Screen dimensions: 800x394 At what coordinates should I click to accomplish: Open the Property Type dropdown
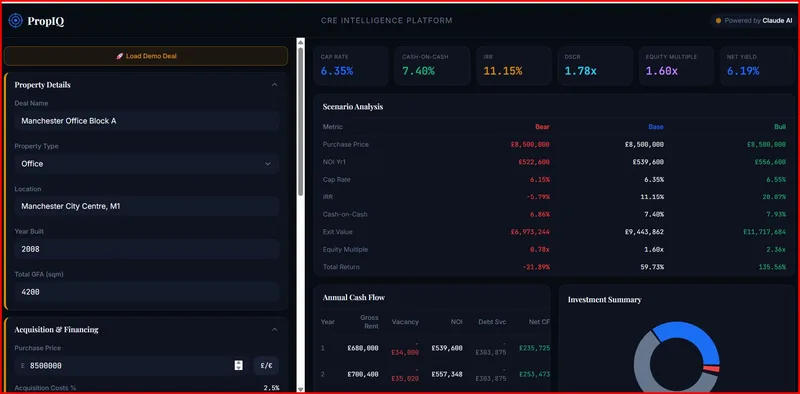(x=147, y=164)
